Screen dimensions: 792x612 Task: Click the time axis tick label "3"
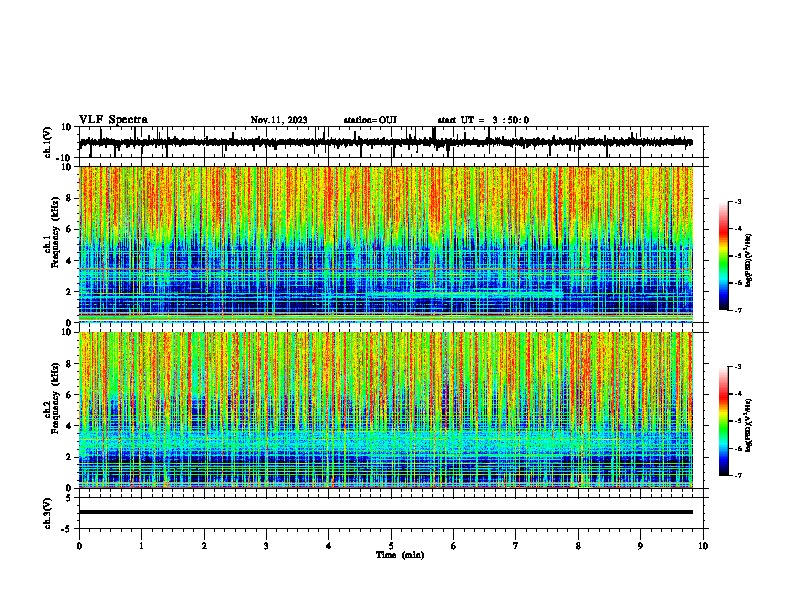point(266,546)
